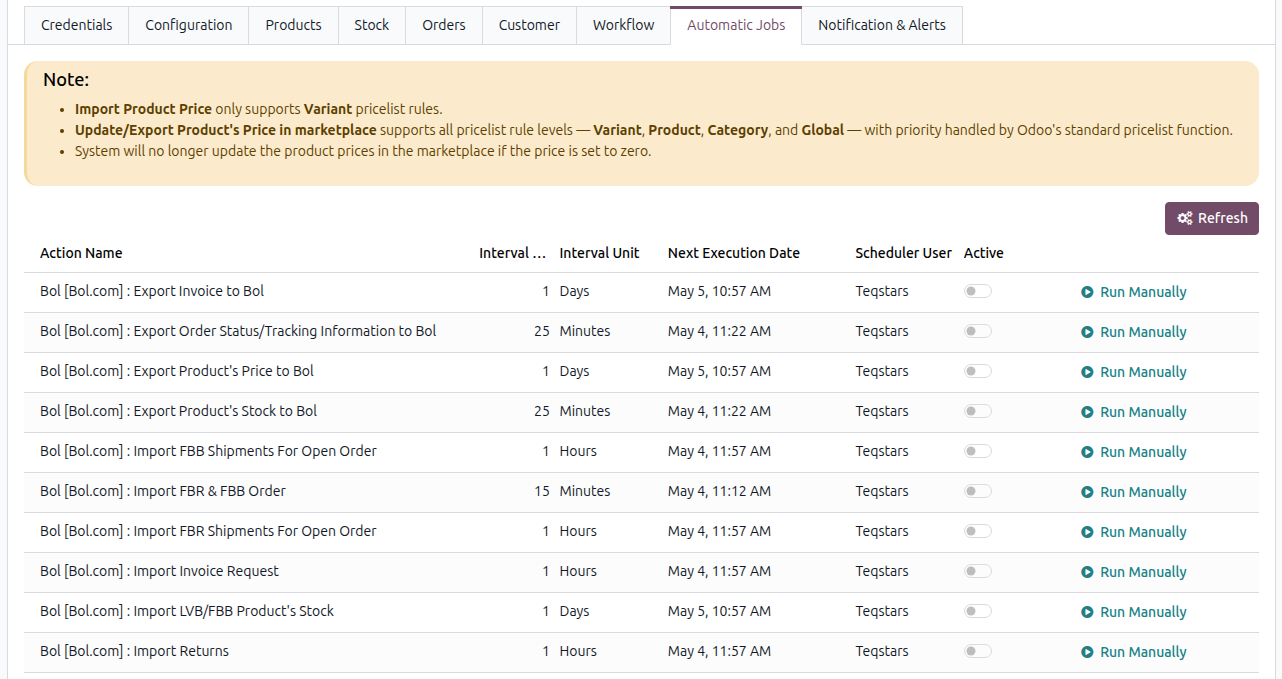Enable the Export Invoice to Bol job
1282x679 pixels.
pos(977,291)
